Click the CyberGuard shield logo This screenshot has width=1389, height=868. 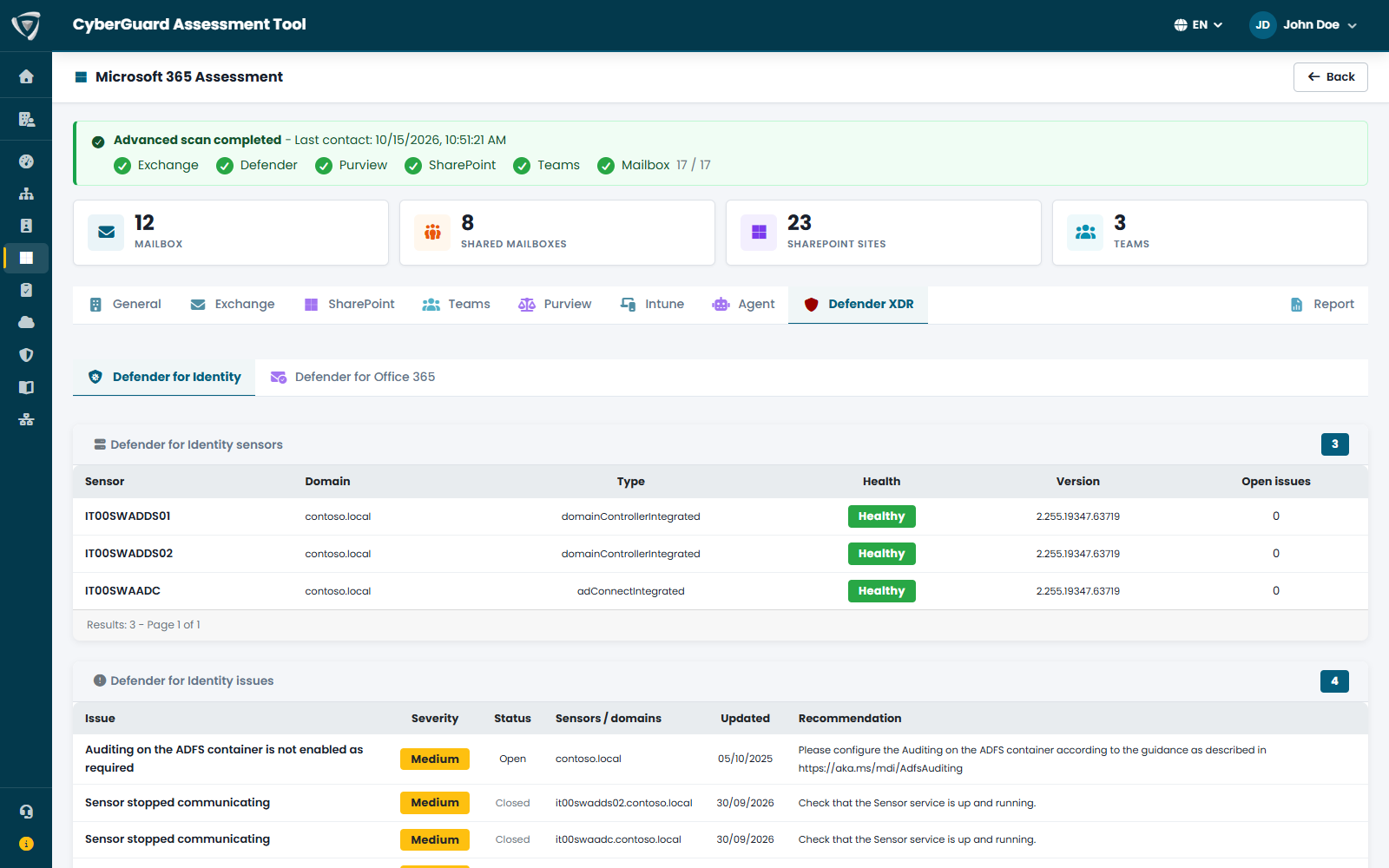(26, 25)
